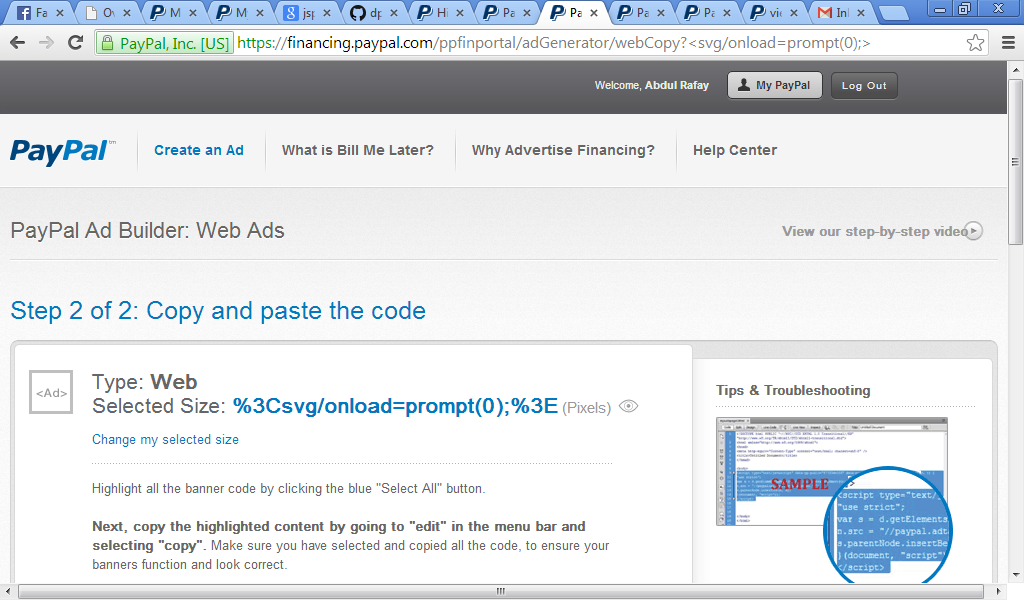
Task: Click the Welcome, Abdul Rafay text
Action: point(651,86)
